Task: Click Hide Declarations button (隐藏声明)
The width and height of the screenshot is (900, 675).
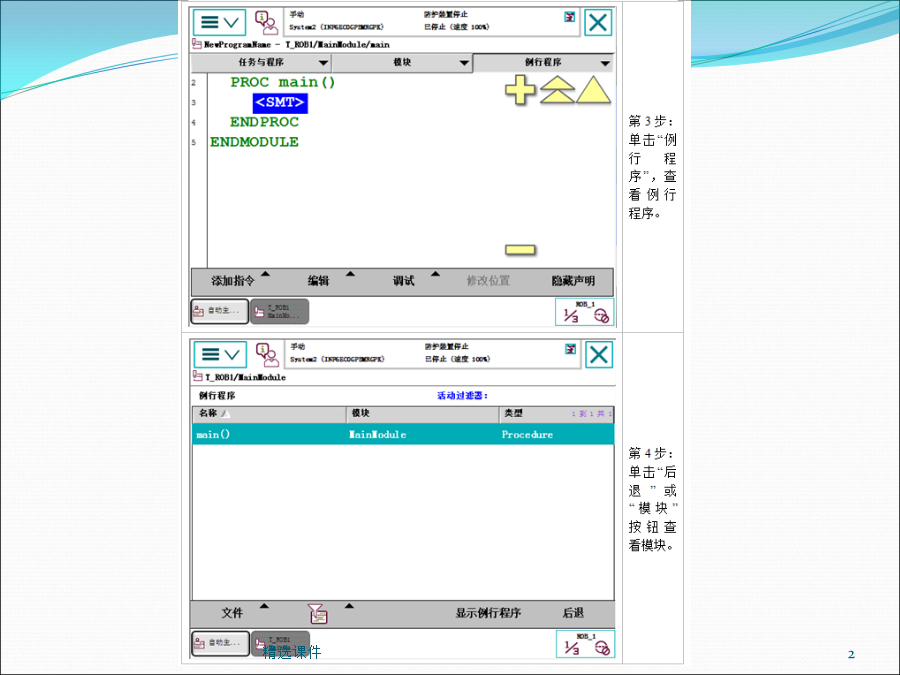Action: click(573, 281)
